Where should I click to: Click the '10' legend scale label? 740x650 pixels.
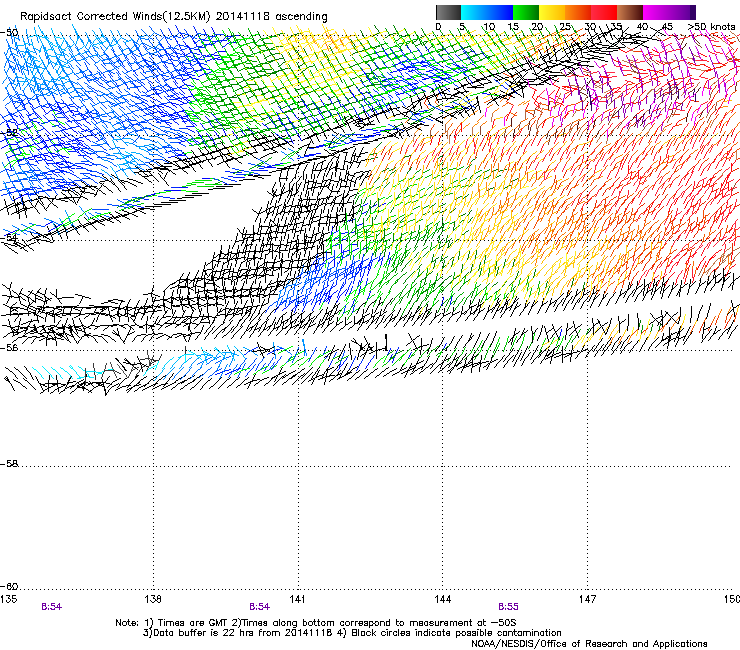click(x=489, y=26)
